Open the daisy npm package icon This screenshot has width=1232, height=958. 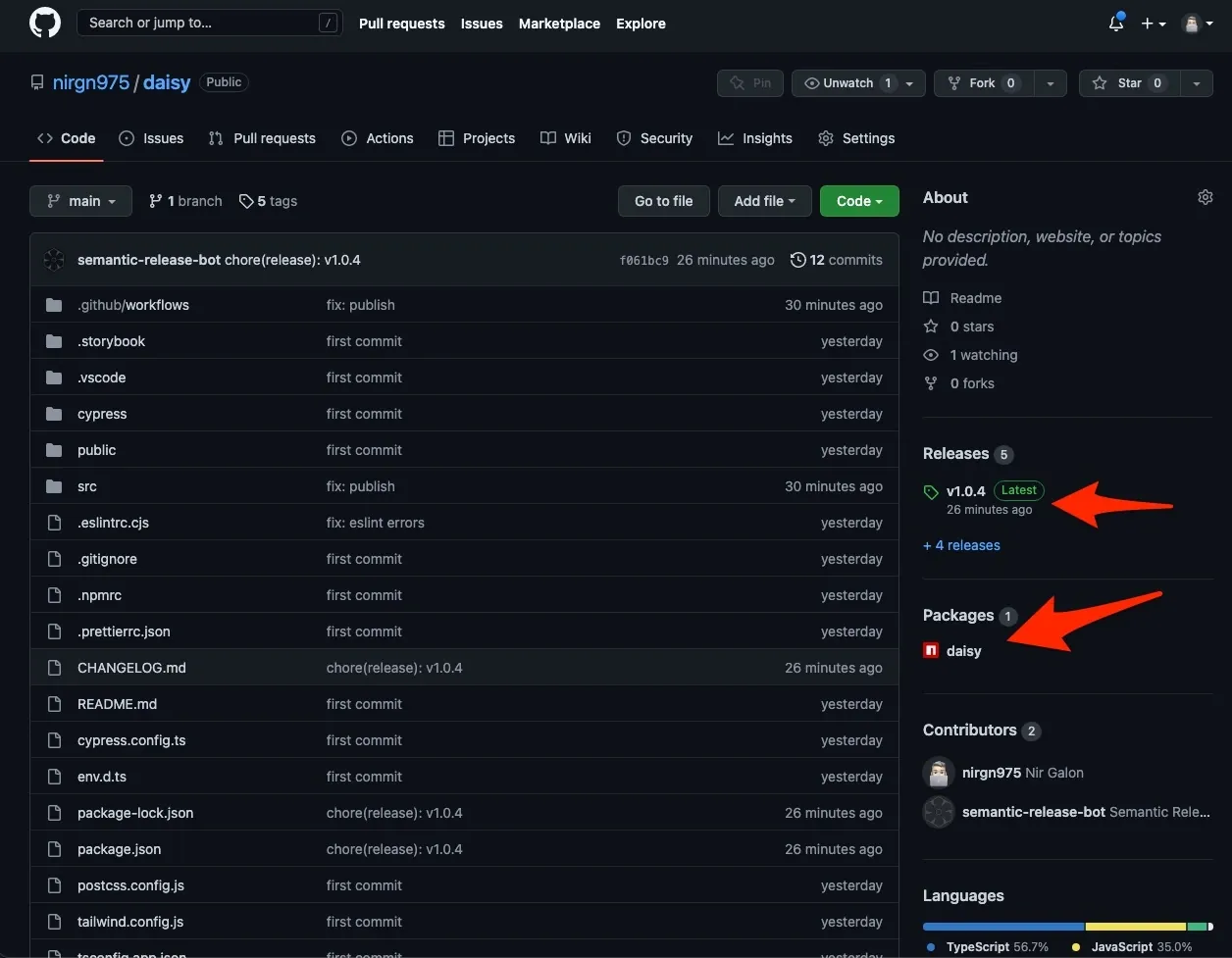(929, 650)
